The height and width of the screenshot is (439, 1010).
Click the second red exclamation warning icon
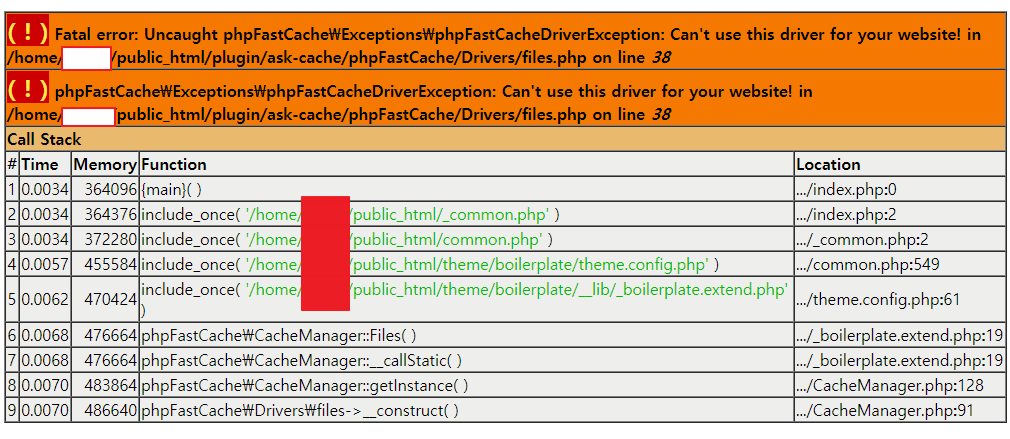click(28, 89)
